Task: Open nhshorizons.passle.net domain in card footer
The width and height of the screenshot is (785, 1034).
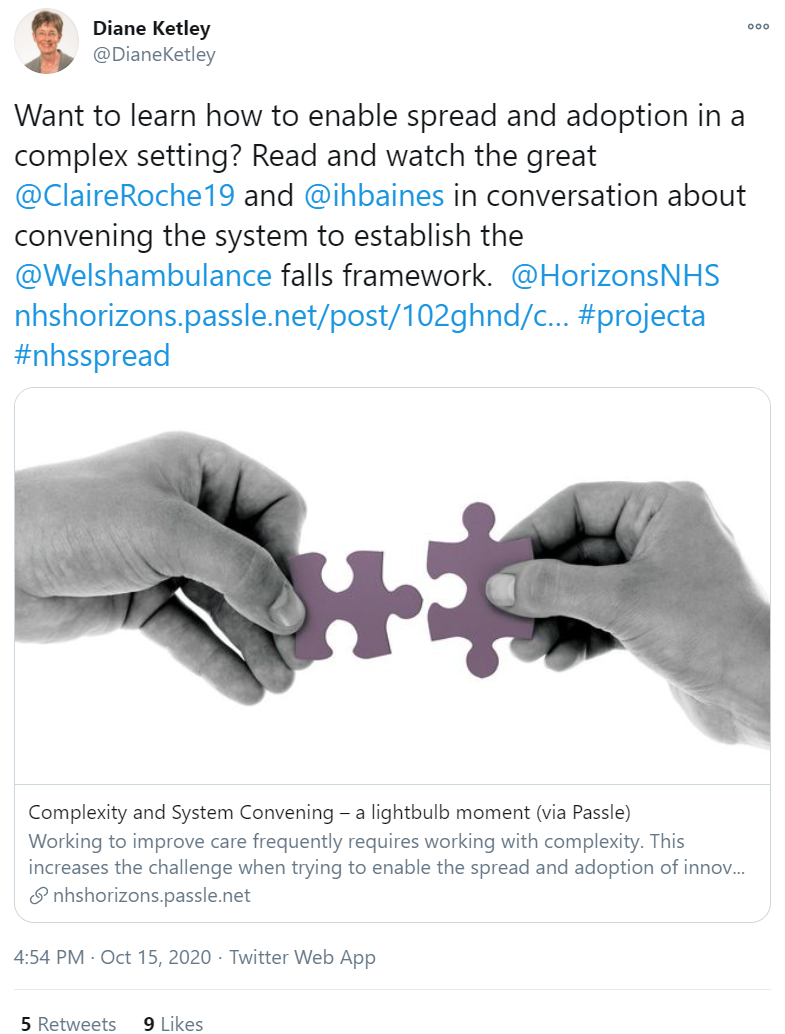Action: coord(152,896)
